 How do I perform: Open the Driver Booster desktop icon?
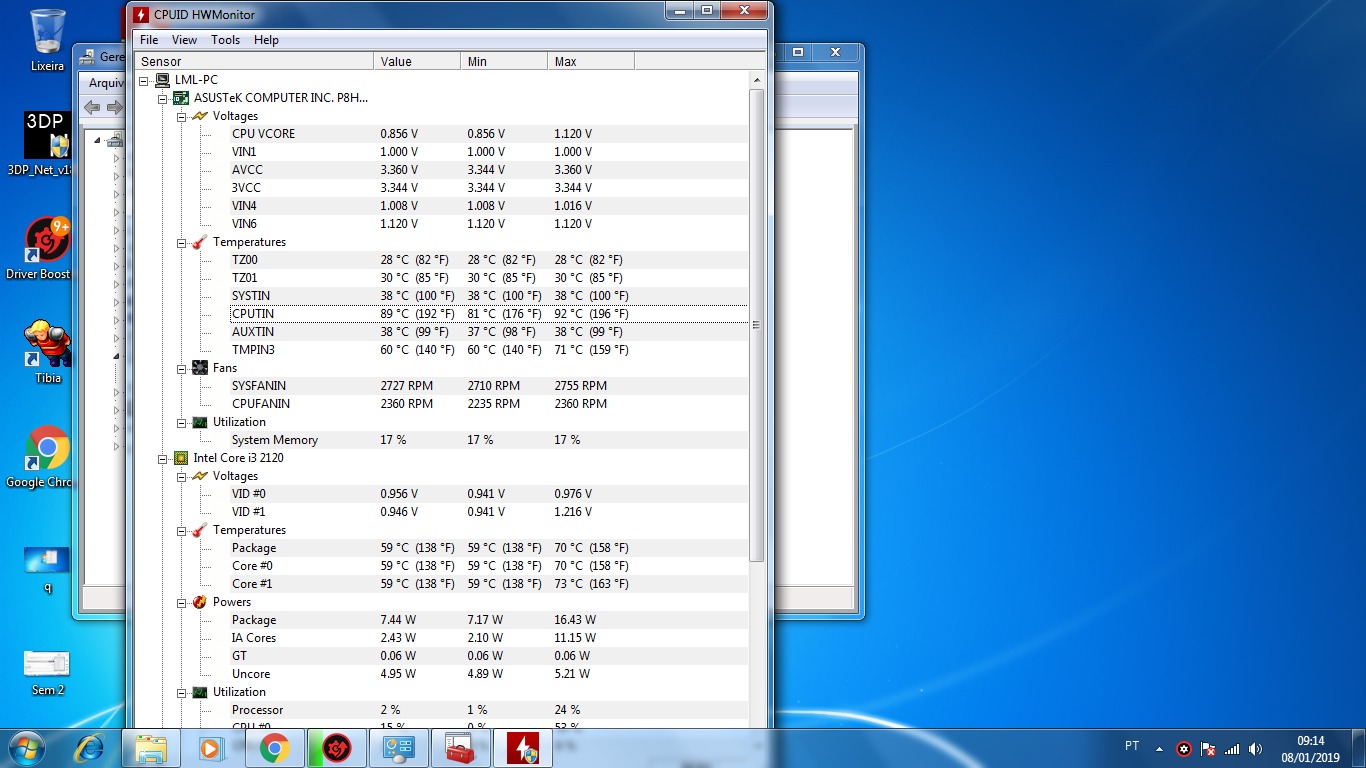pyautogui.click(x=48, y=248)
